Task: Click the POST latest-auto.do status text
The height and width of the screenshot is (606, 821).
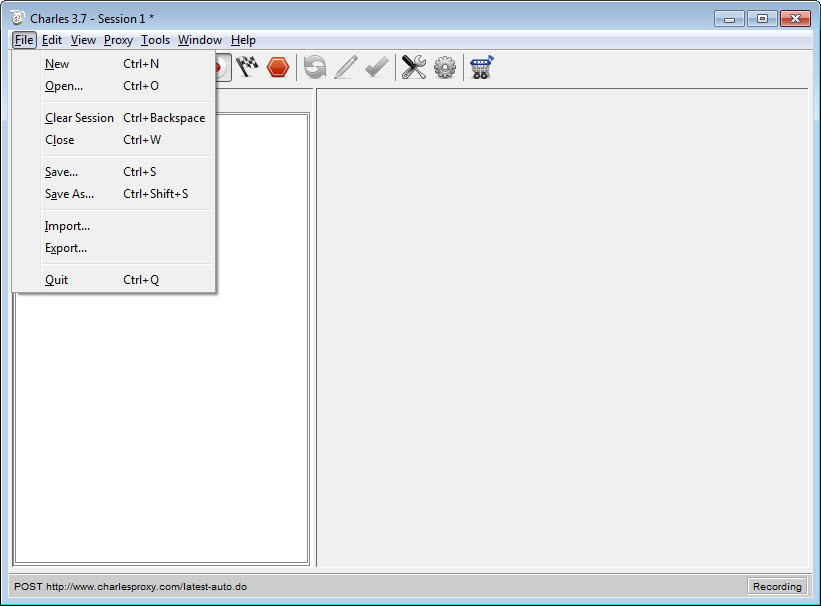Action: [x=130, y=587]
